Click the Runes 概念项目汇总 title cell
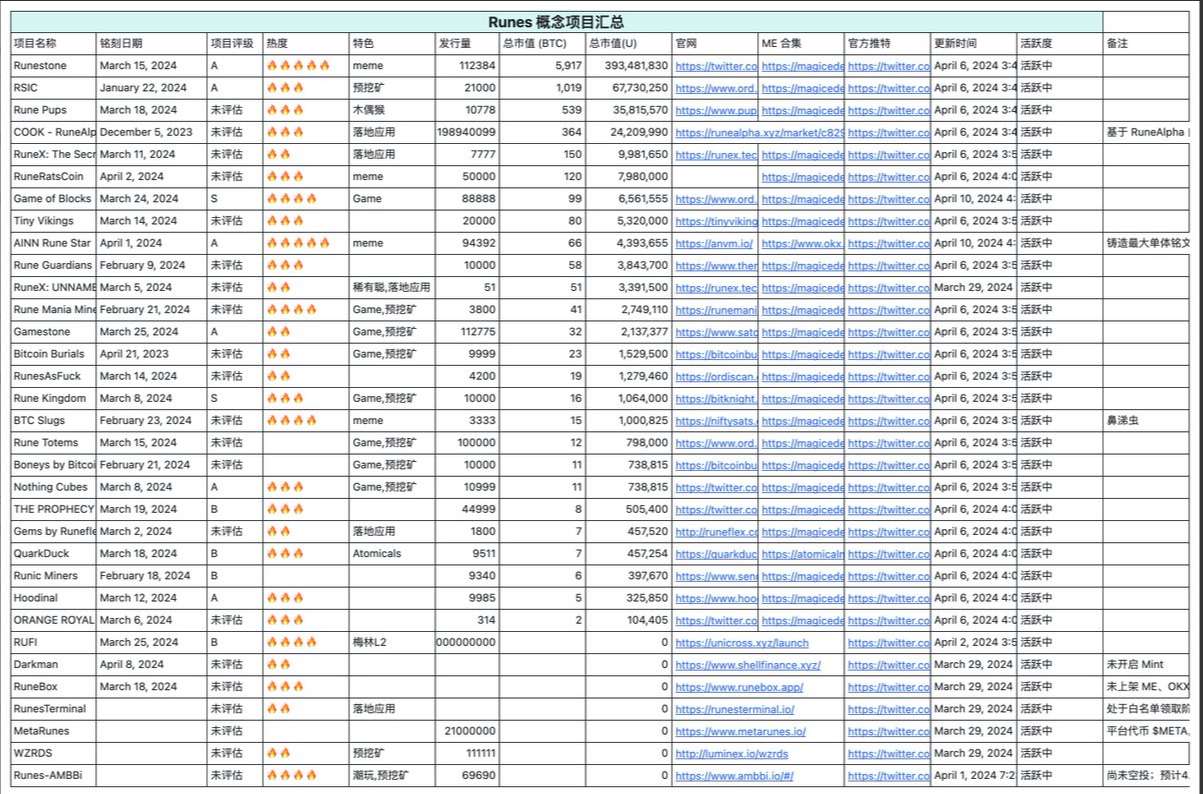The height and width of the screenshot is (794, 1203). [556, 22]
